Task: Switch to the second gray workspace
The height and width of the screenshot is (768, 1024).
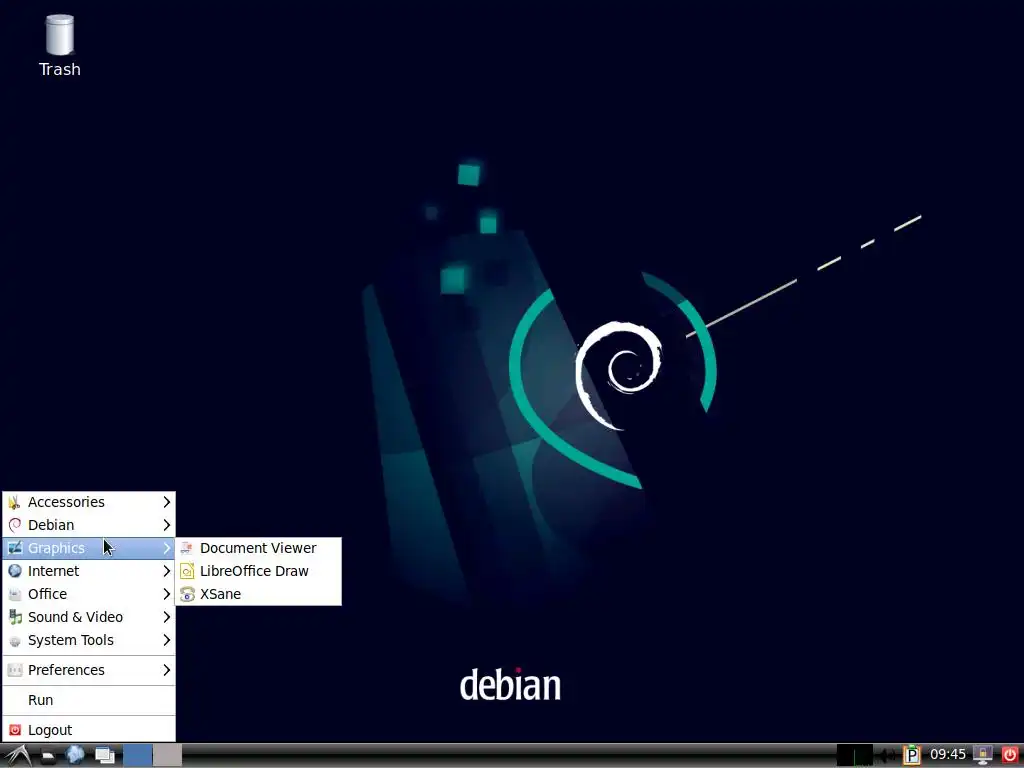Action: [x=167, y=756]
